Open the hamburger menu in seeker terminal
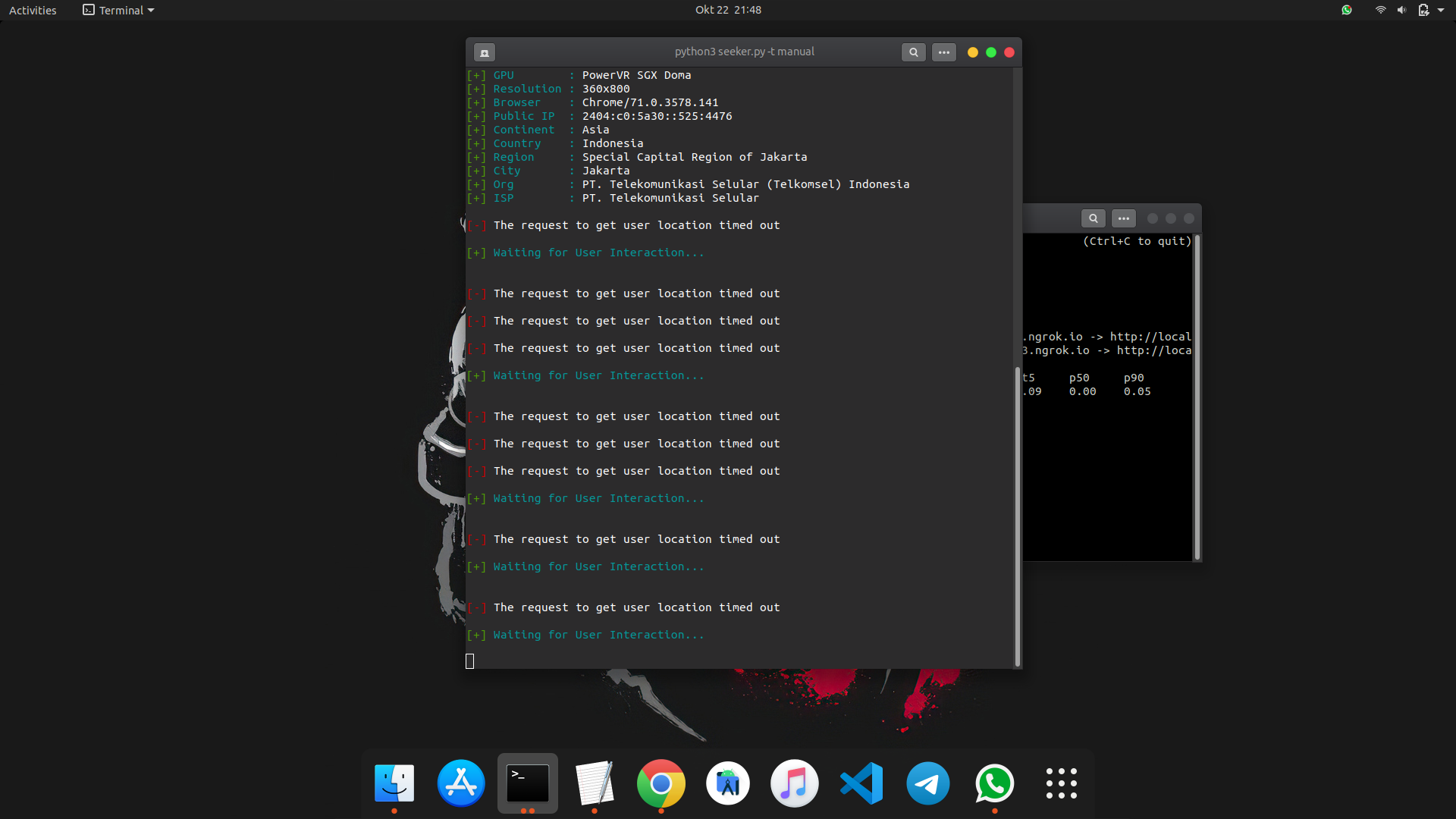This screenshot has height=819, width=1456. tap(944, 52)
